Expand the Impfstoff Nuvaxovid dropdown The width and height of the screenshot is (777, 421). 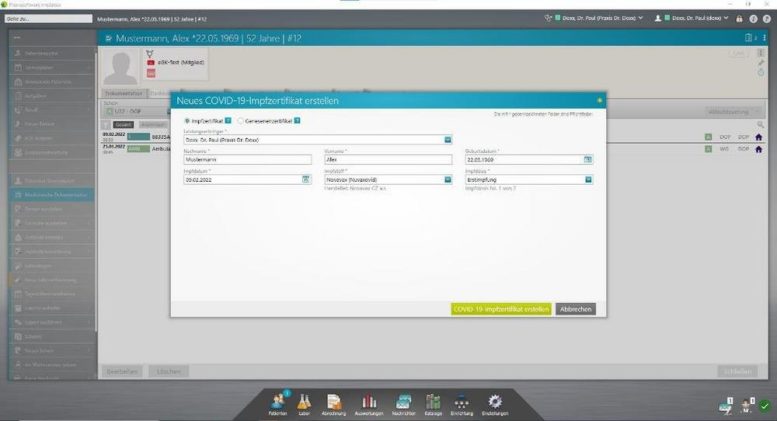(x=448, y=179)
